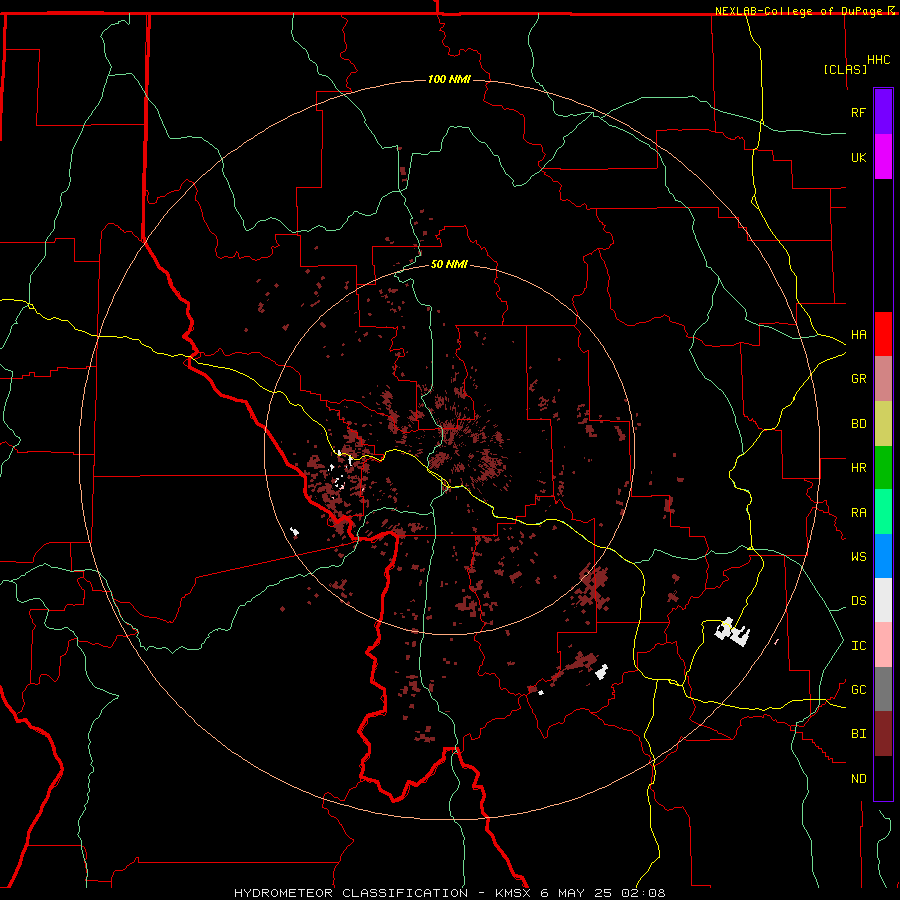Click the BI legend label
900x900 pixels.
pos(858,734)
